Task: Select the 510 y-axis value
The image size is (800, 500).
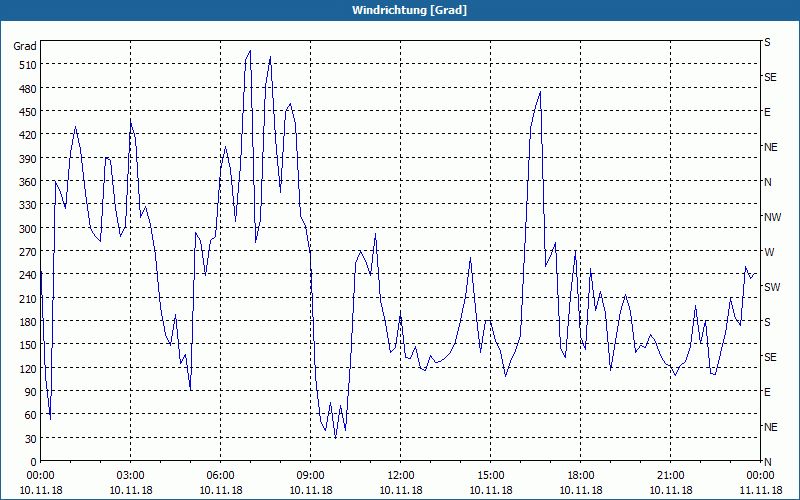Action: click(28, 65)
